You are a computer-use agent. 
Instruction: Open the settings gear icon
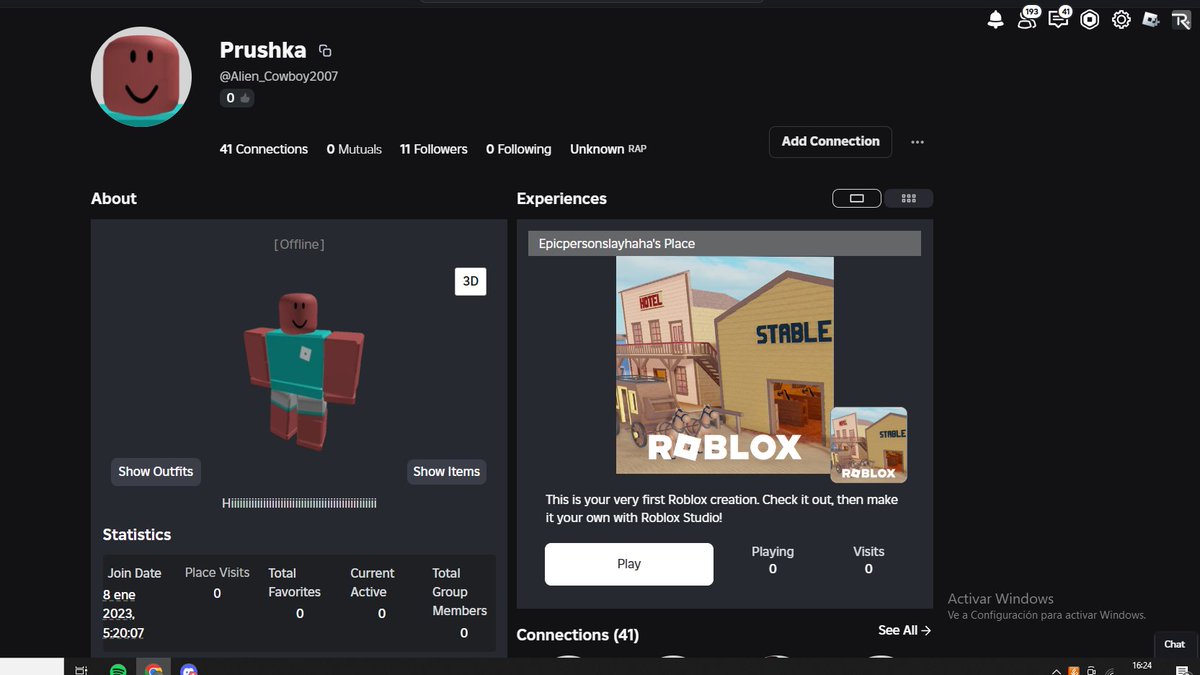1121,19
